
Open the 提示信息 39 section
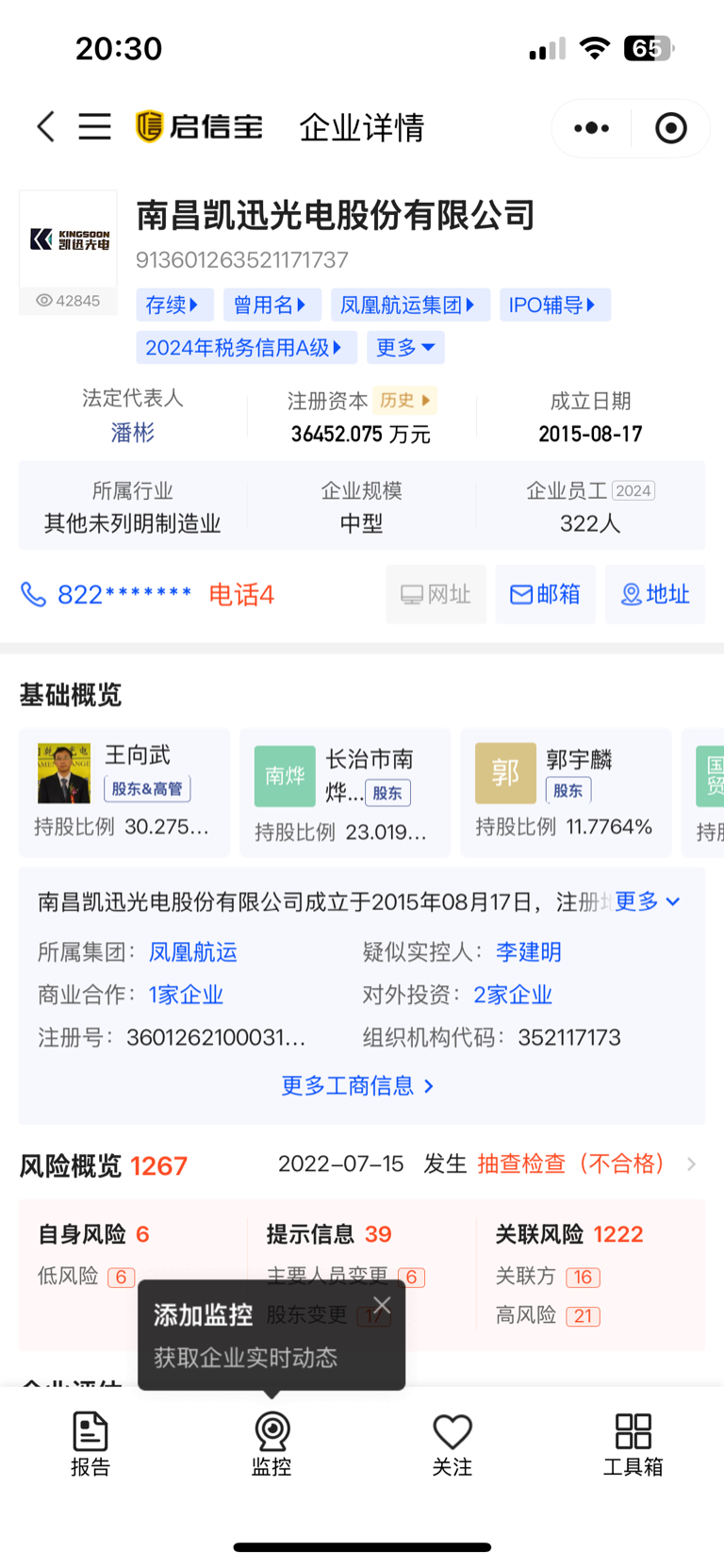point(329,1234)
